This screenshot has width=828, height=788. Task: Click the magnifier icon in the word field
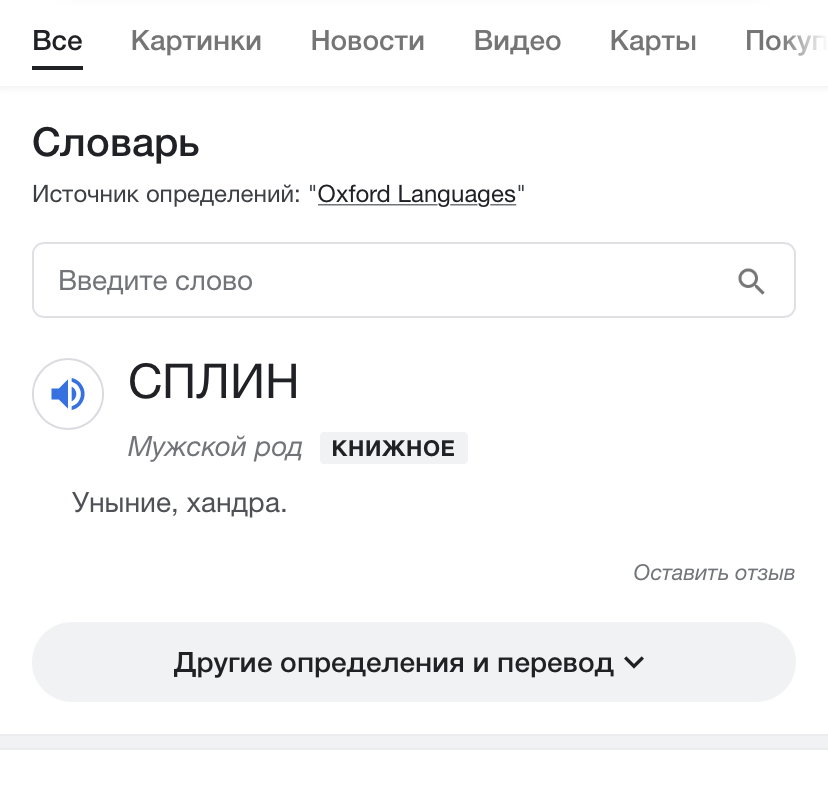[751, 281]
